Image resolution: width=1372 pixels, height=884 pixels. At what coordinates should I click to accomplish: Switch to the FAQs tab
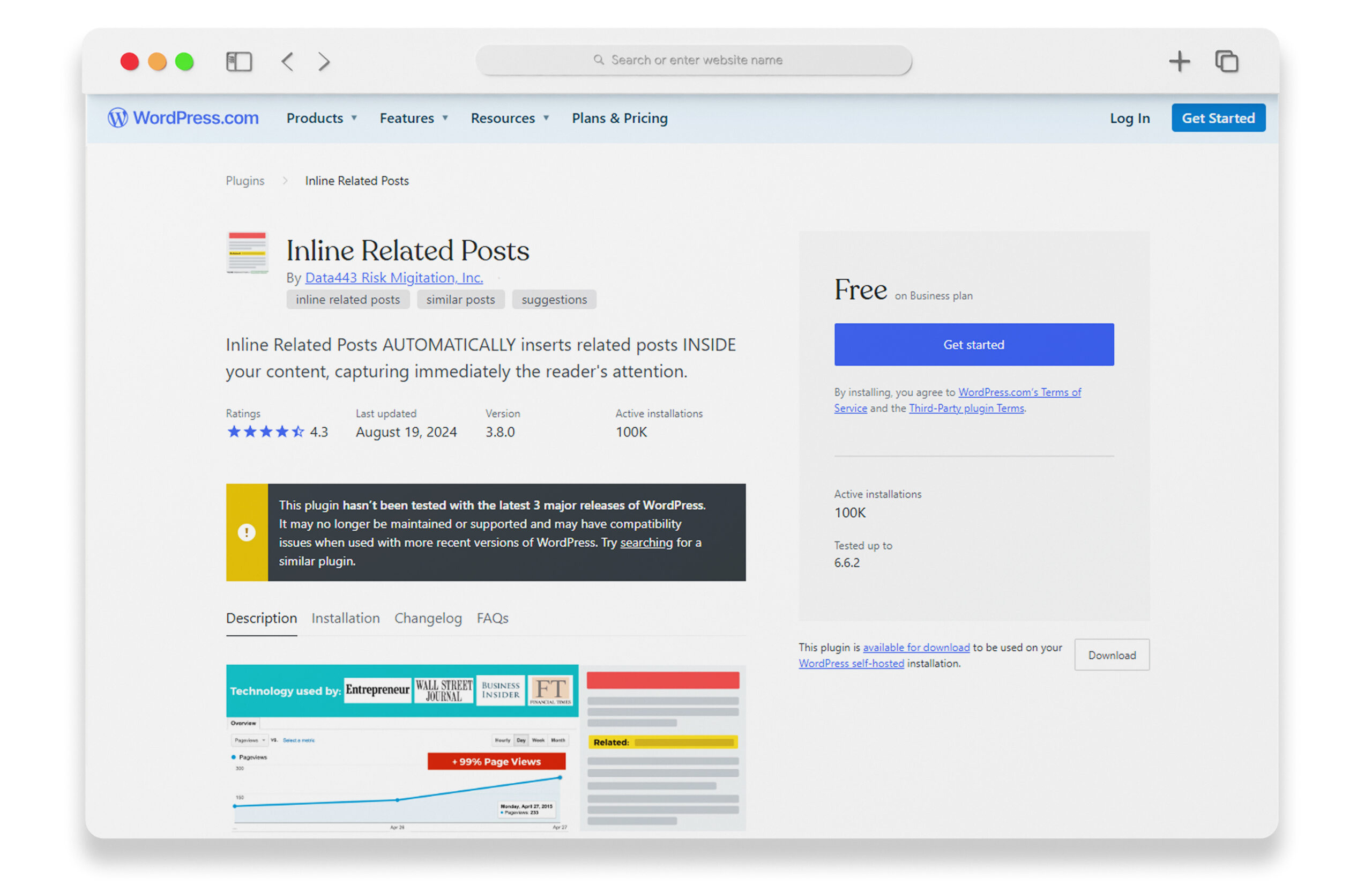pos(493,618)
